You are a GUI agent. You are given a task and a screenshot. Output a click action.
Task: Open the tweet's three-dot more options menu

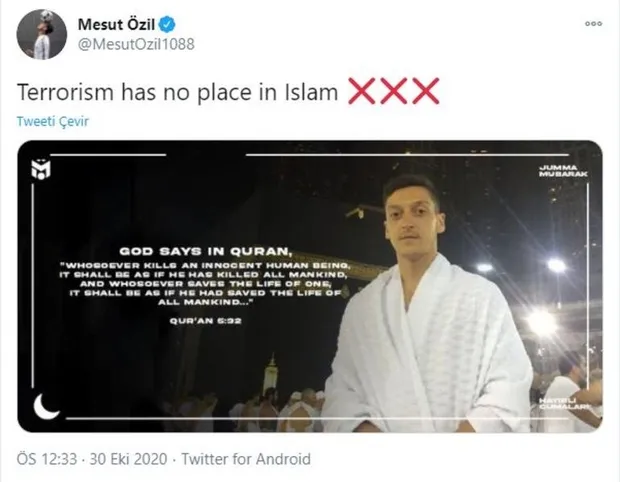click(594, 24)
